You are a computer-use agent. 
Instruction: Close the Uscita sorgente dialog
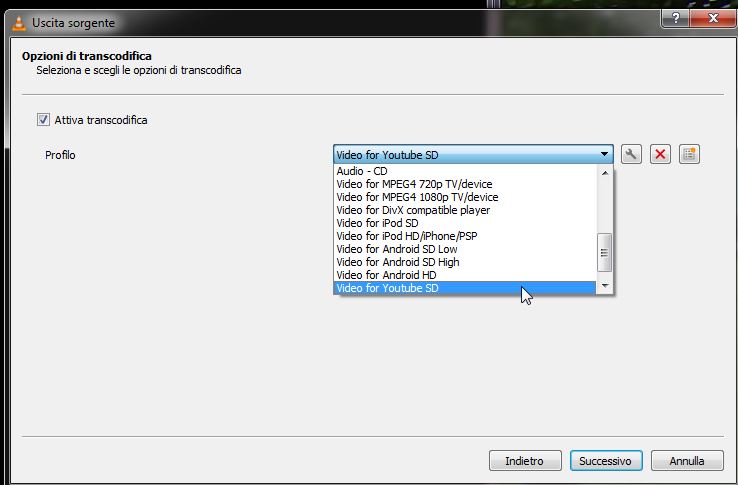point(714,18)
